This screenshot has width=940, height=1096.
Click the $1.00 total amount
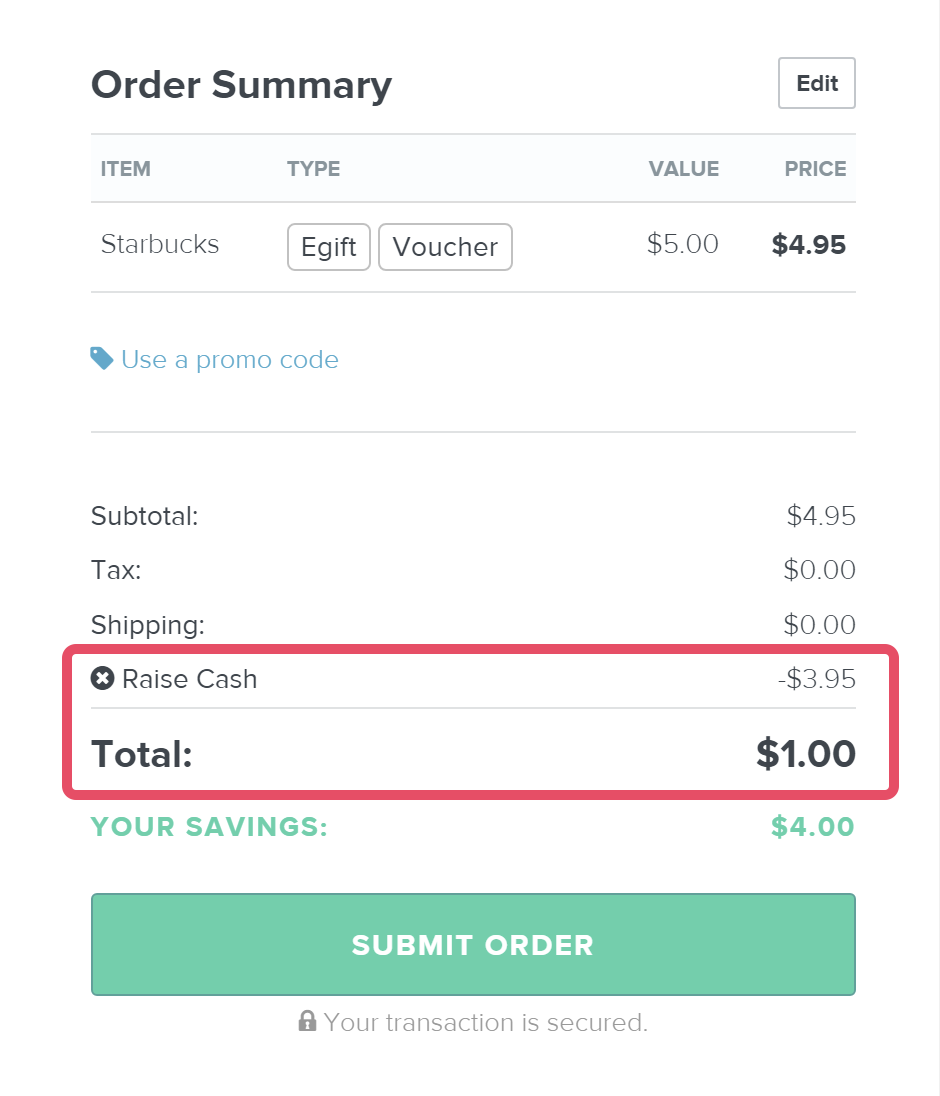(x=805, y=754)
